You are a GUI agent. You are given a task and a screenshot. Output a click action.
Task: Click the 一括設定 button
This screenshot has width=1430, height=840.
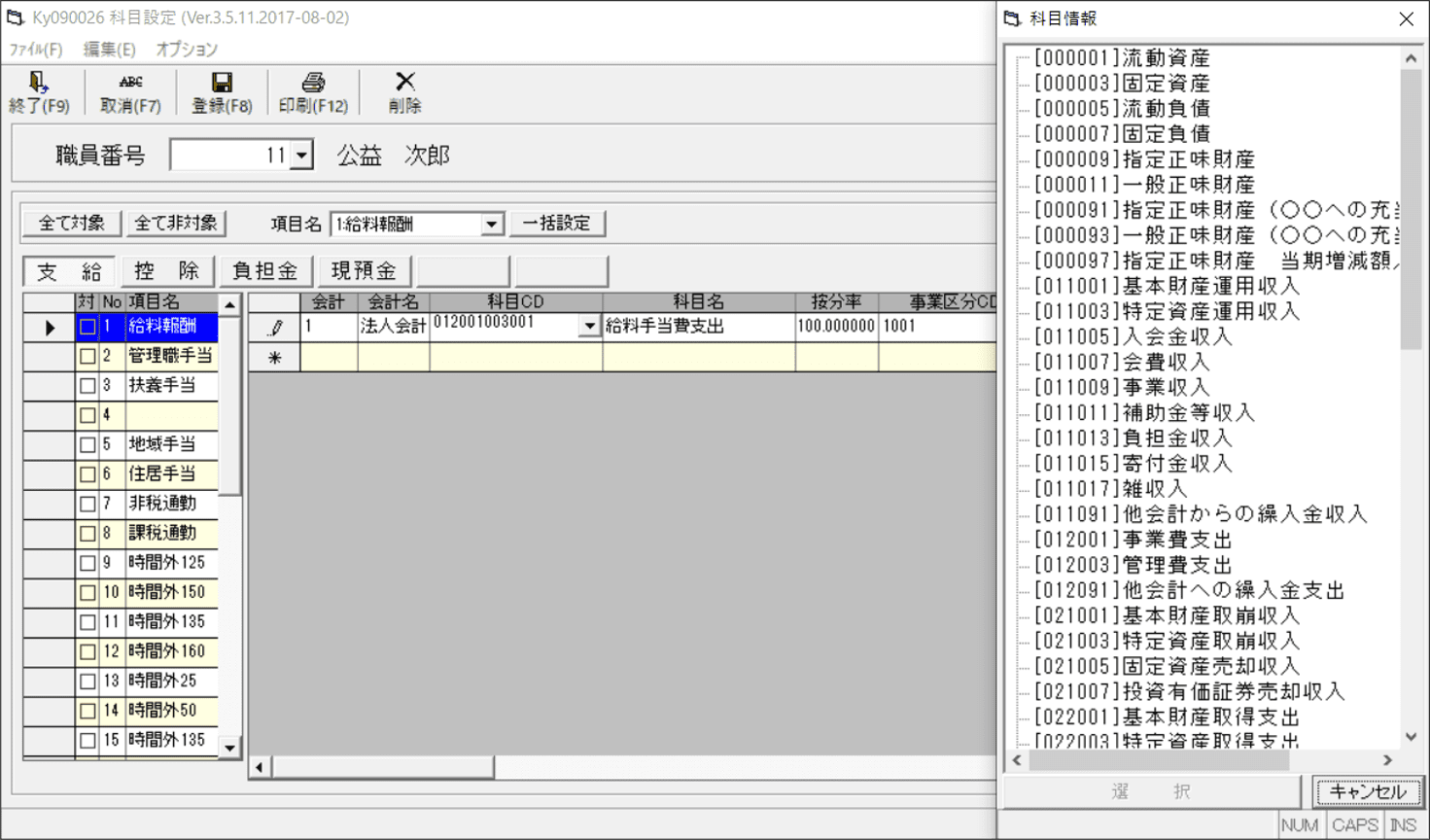coord(557,224)
